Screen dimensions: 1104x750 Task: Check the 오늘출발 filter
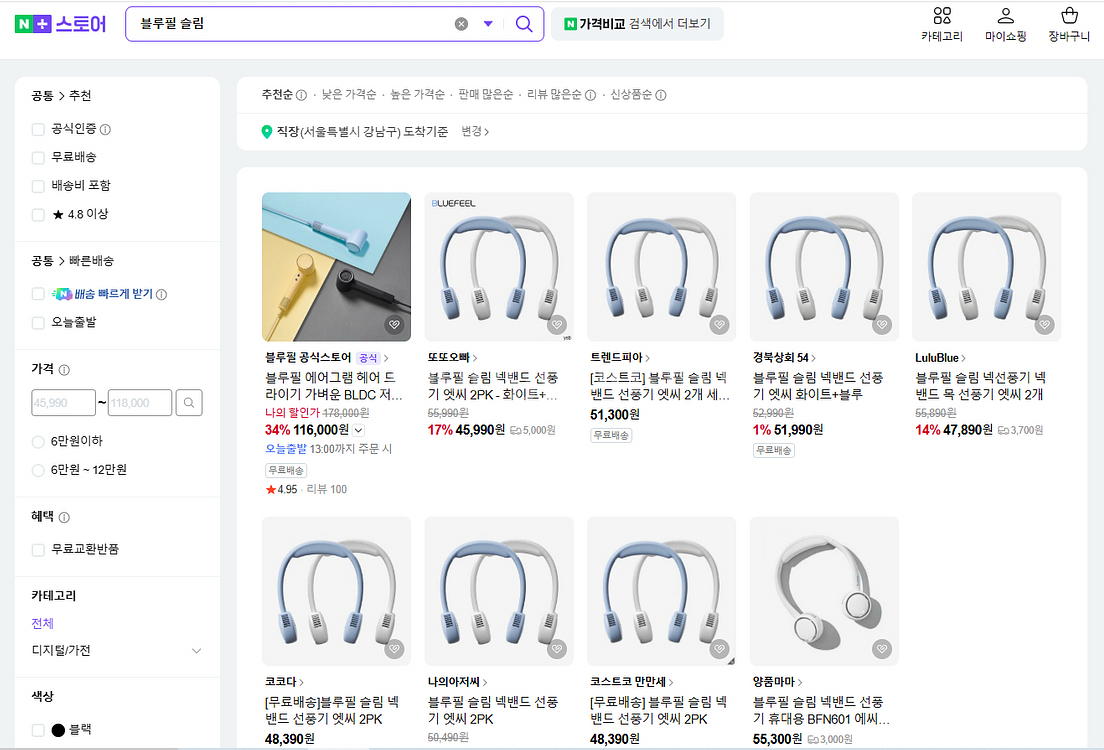tap(38, 323)
